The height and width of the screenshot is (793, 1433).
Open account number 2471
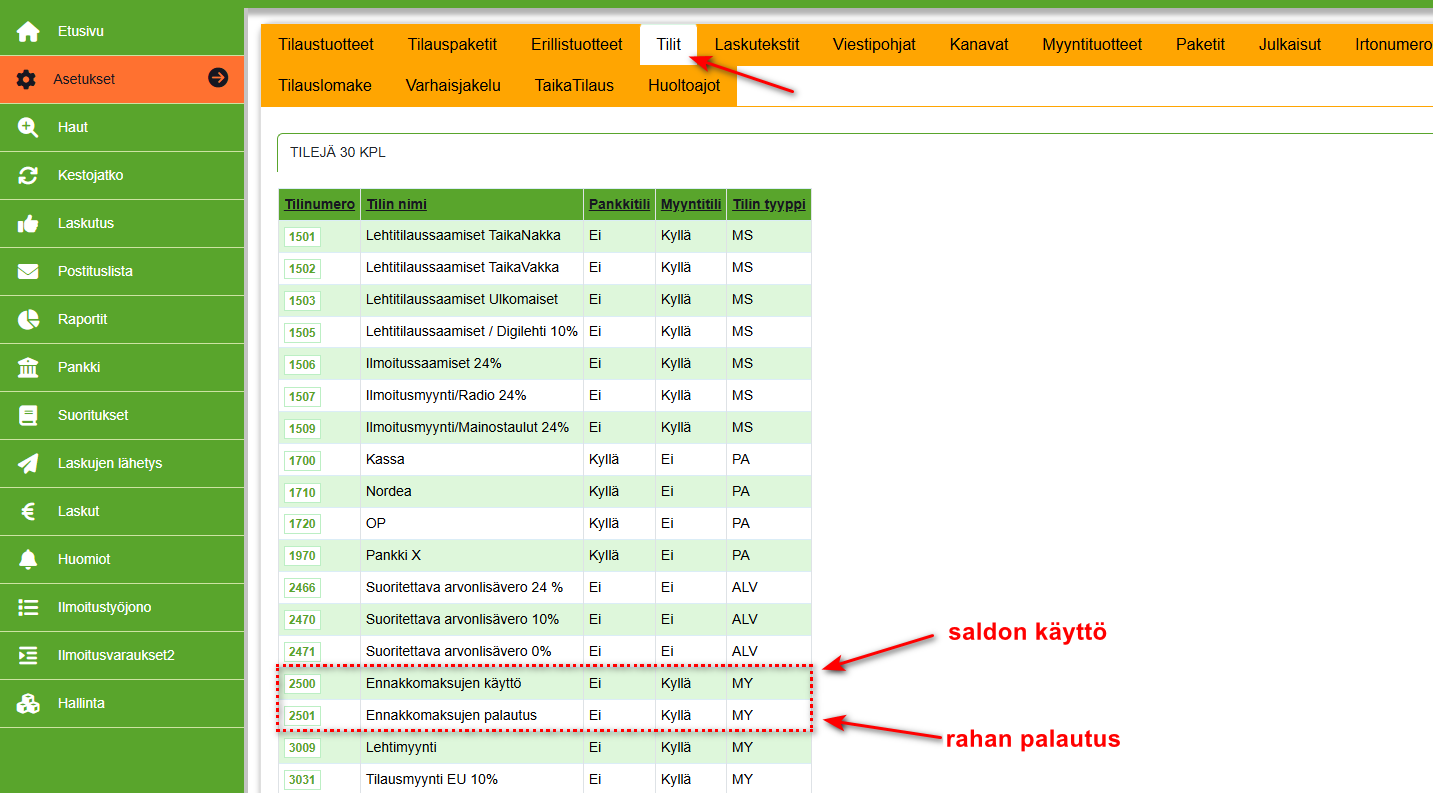(302, 651)
